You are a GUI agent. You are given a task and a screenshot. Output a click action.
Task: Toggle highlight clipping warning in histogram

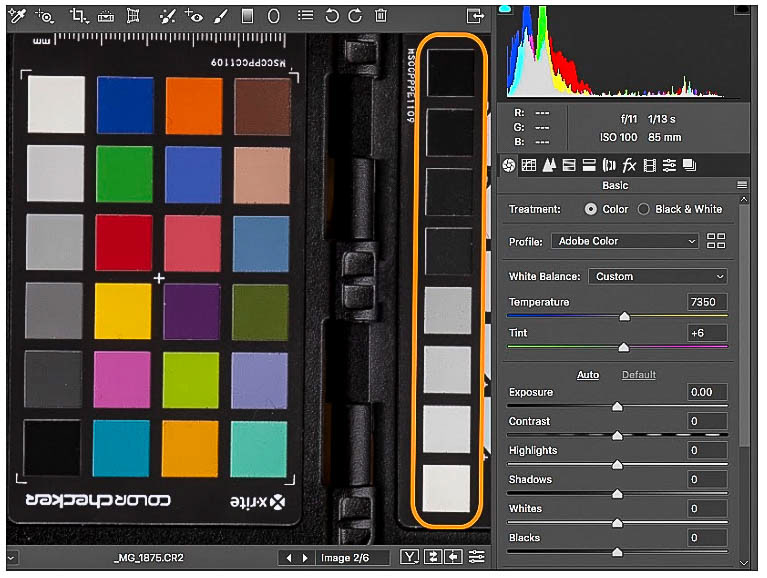click(x=743, y=9)
